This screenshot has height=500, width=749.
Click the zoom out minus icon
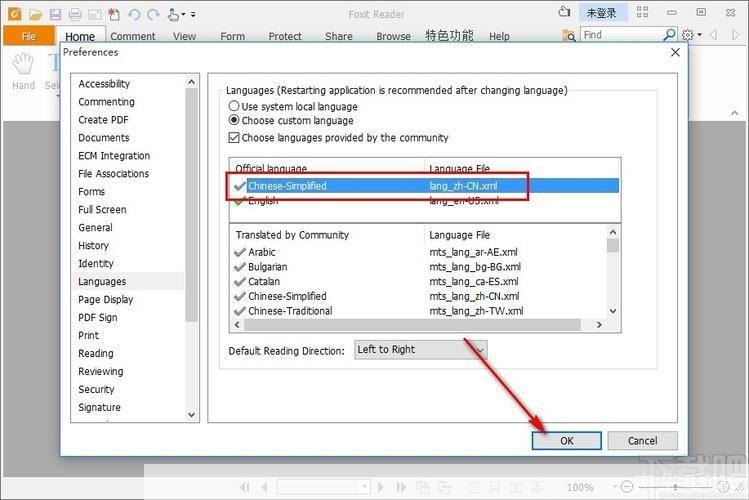click(627, 487)
